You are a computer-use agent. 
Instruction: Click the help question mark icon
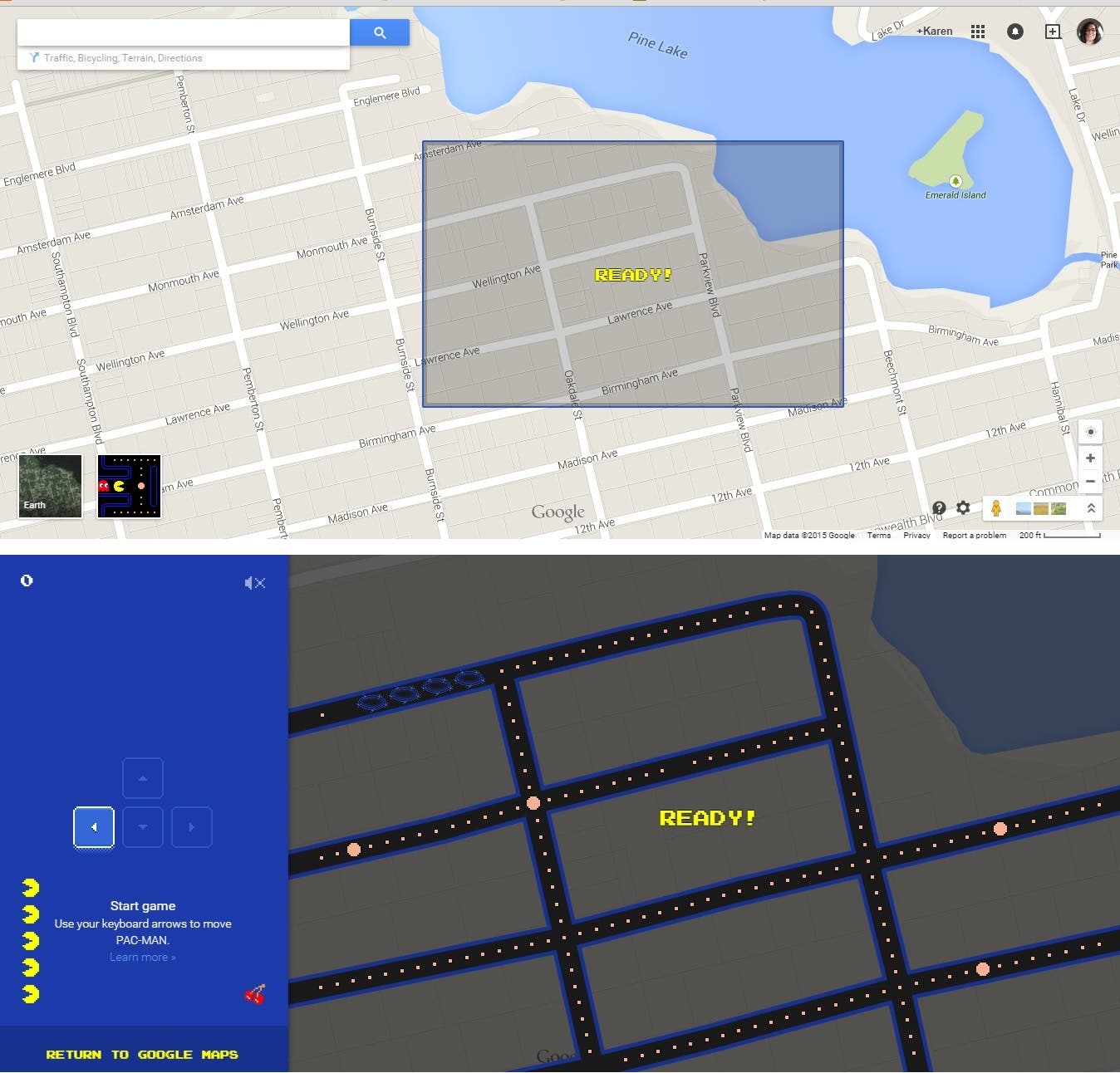point(939,507)
